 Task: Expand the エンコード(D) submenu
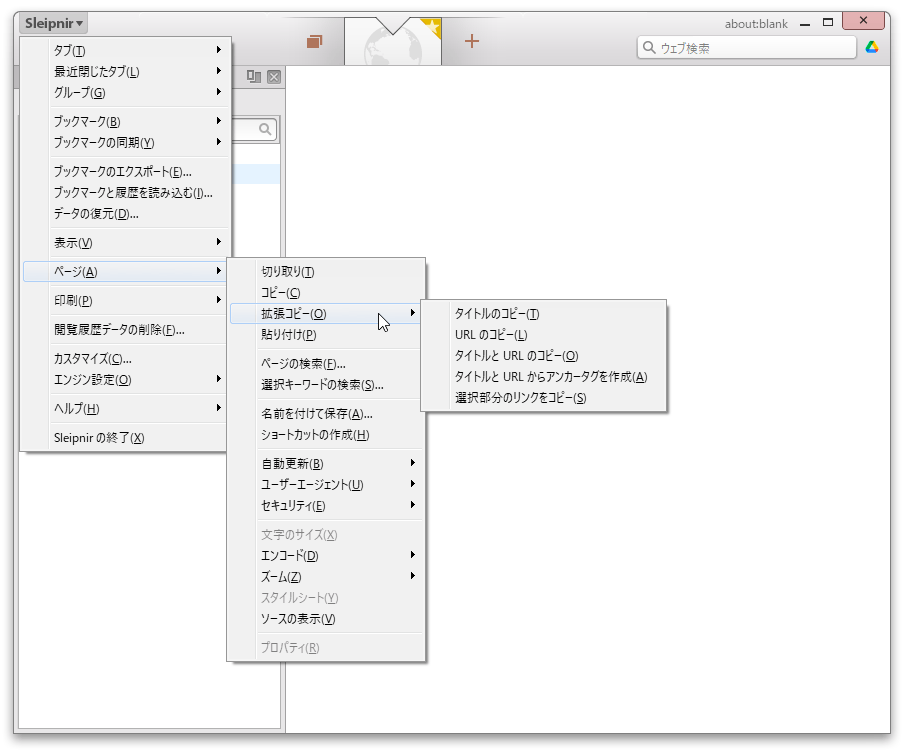pyautogui.click(x=326, y=555)
